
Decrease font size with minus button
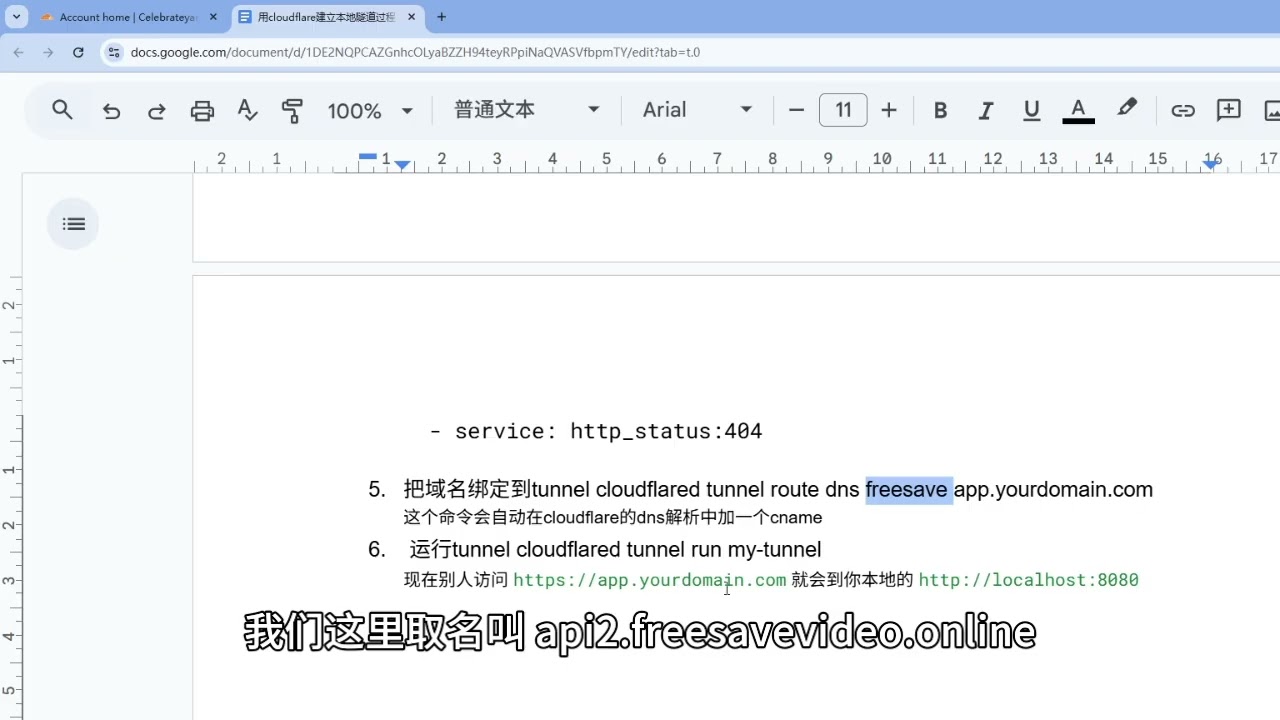point(796,110)
